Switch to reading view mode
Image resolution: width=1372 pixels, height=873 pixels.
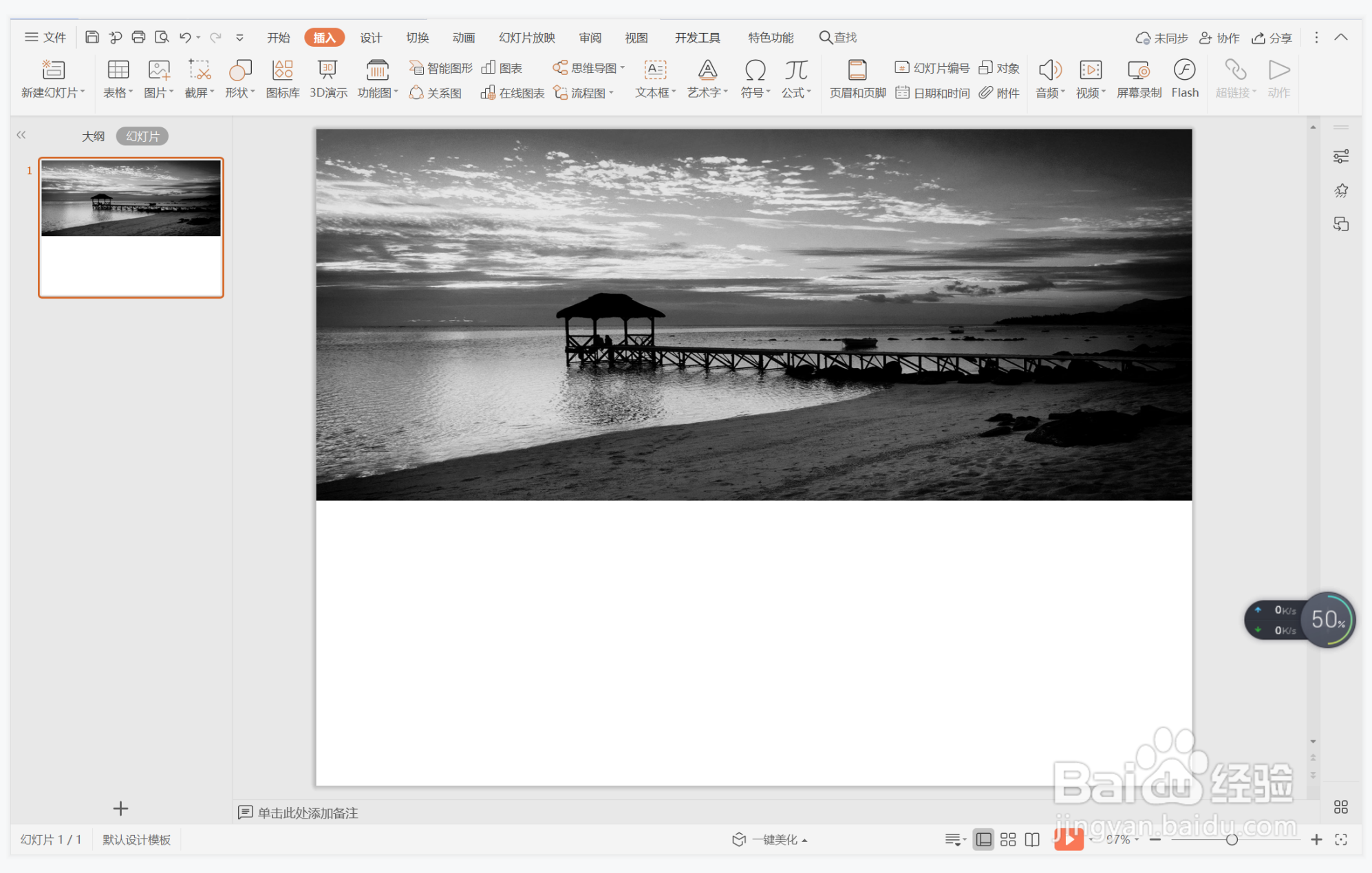[1032, 839]
